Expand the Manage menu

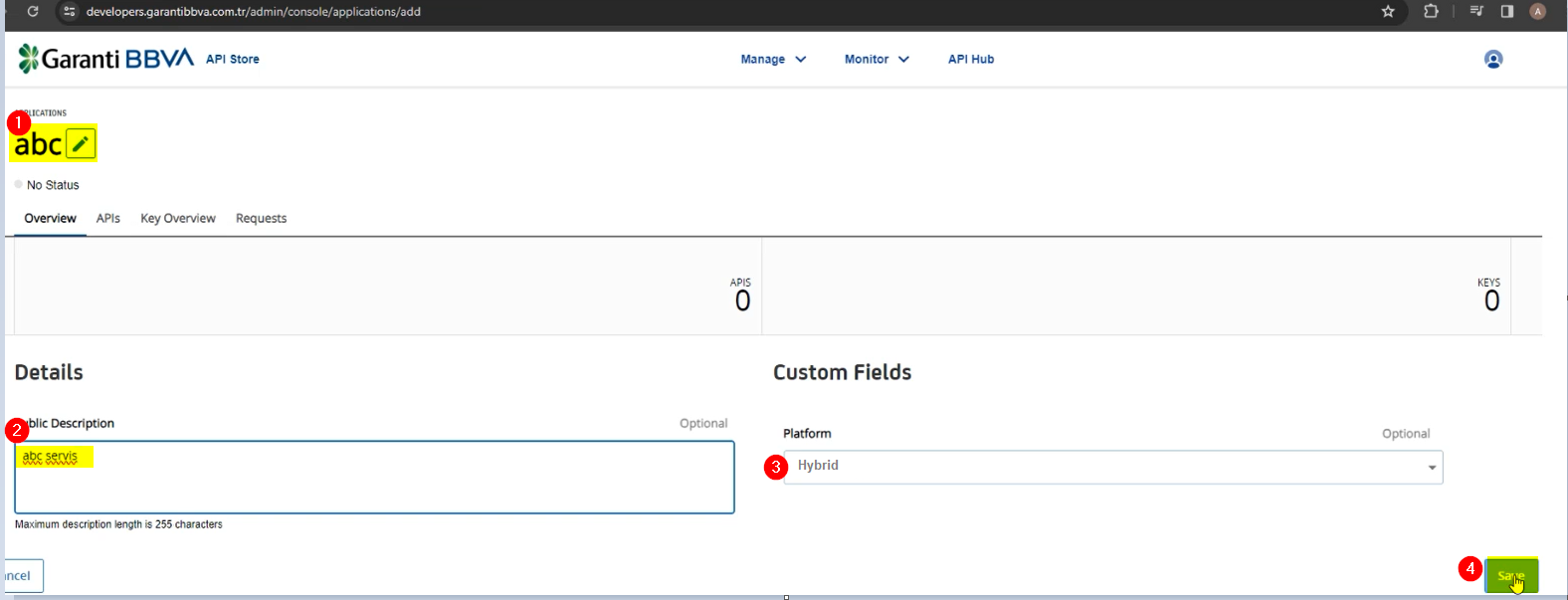point(773,60)
